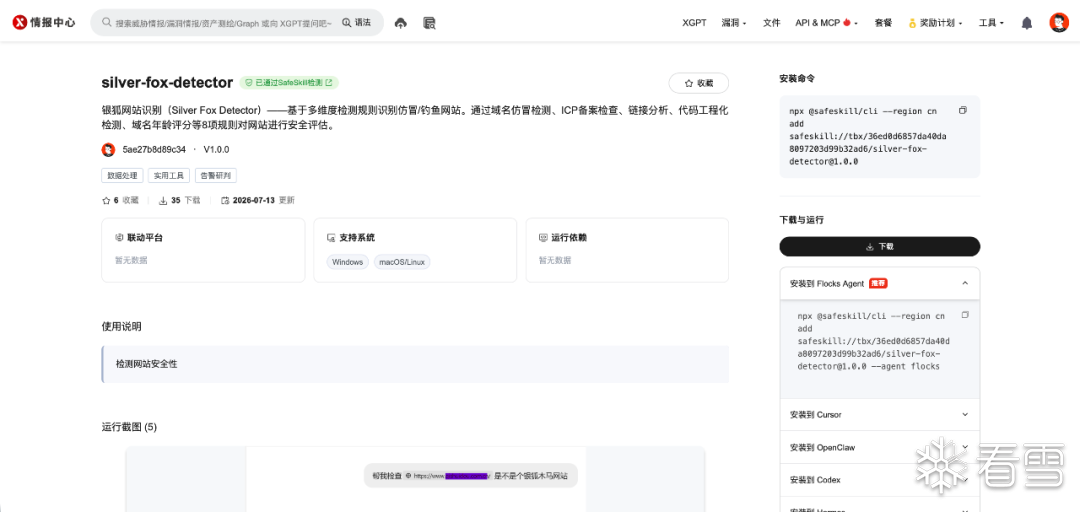The height and width of the screenshot is (512, 1080).
Task: Click the 运行依赖 card icon
Action: click(x=543, y=238)
